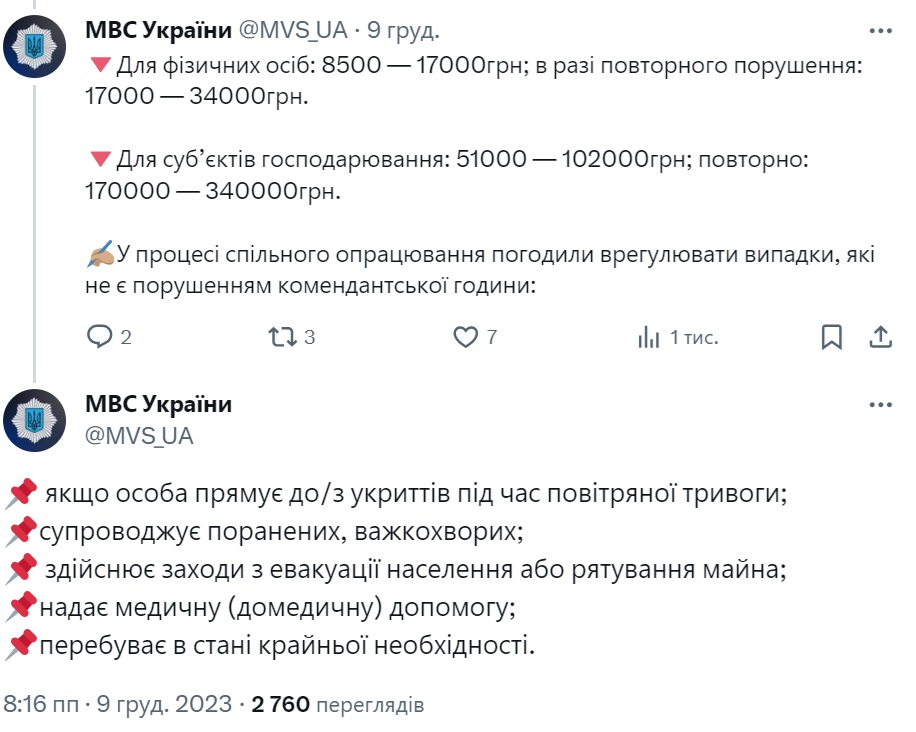
Task: Open the share menu on the tweet
Action: point(879,339)
